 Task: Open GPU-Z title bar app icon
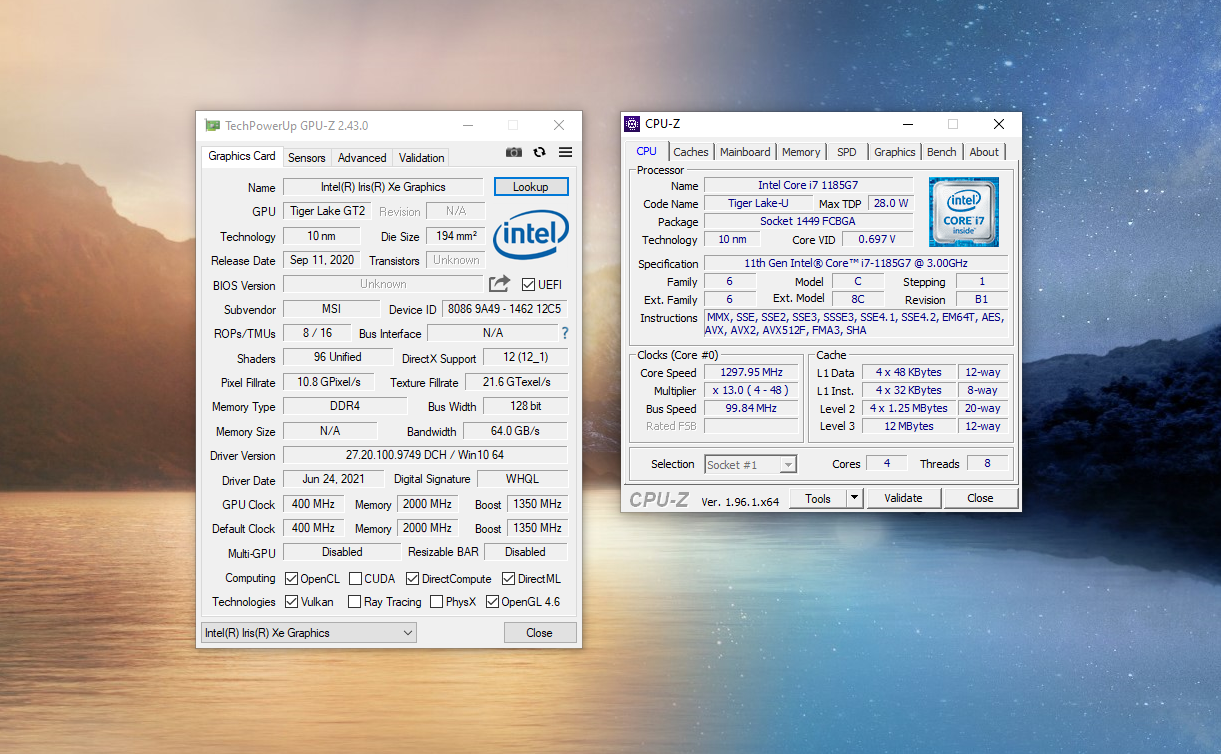click(212, 125)
